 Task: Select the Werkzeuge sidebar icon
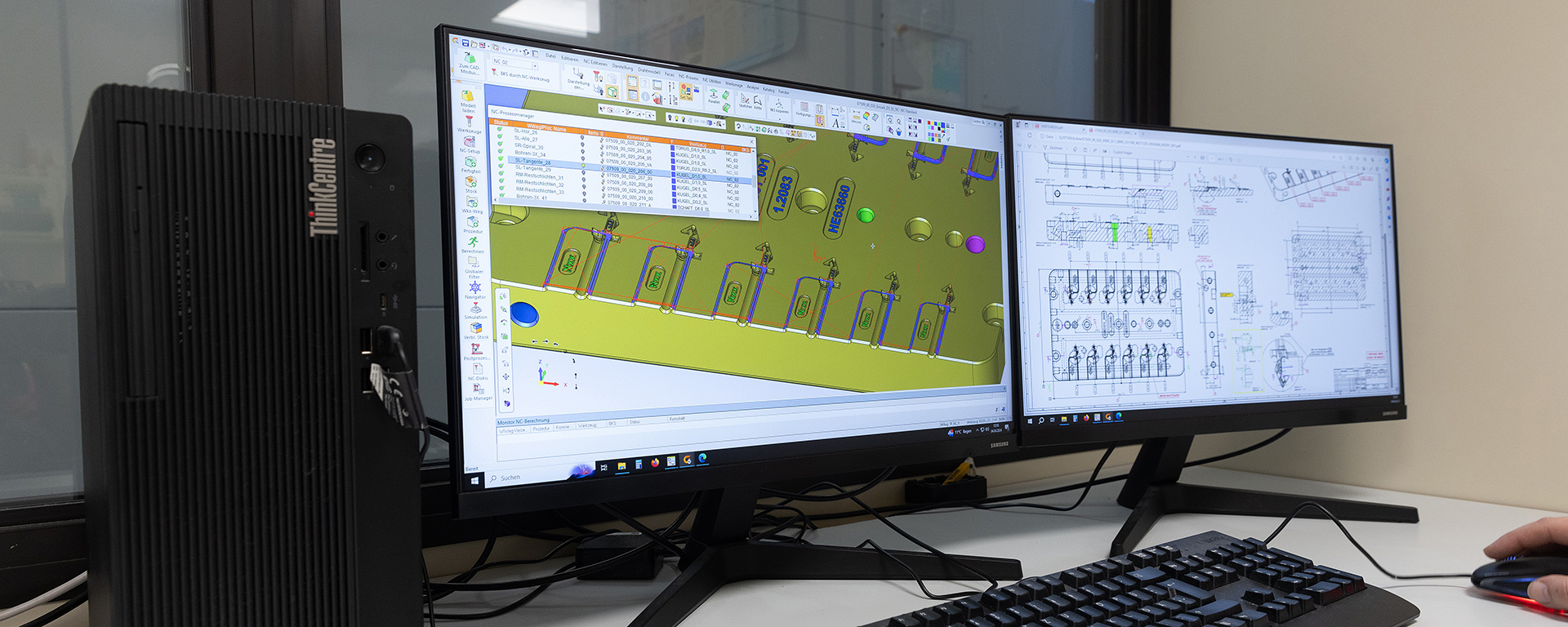(x=470, y=124)
